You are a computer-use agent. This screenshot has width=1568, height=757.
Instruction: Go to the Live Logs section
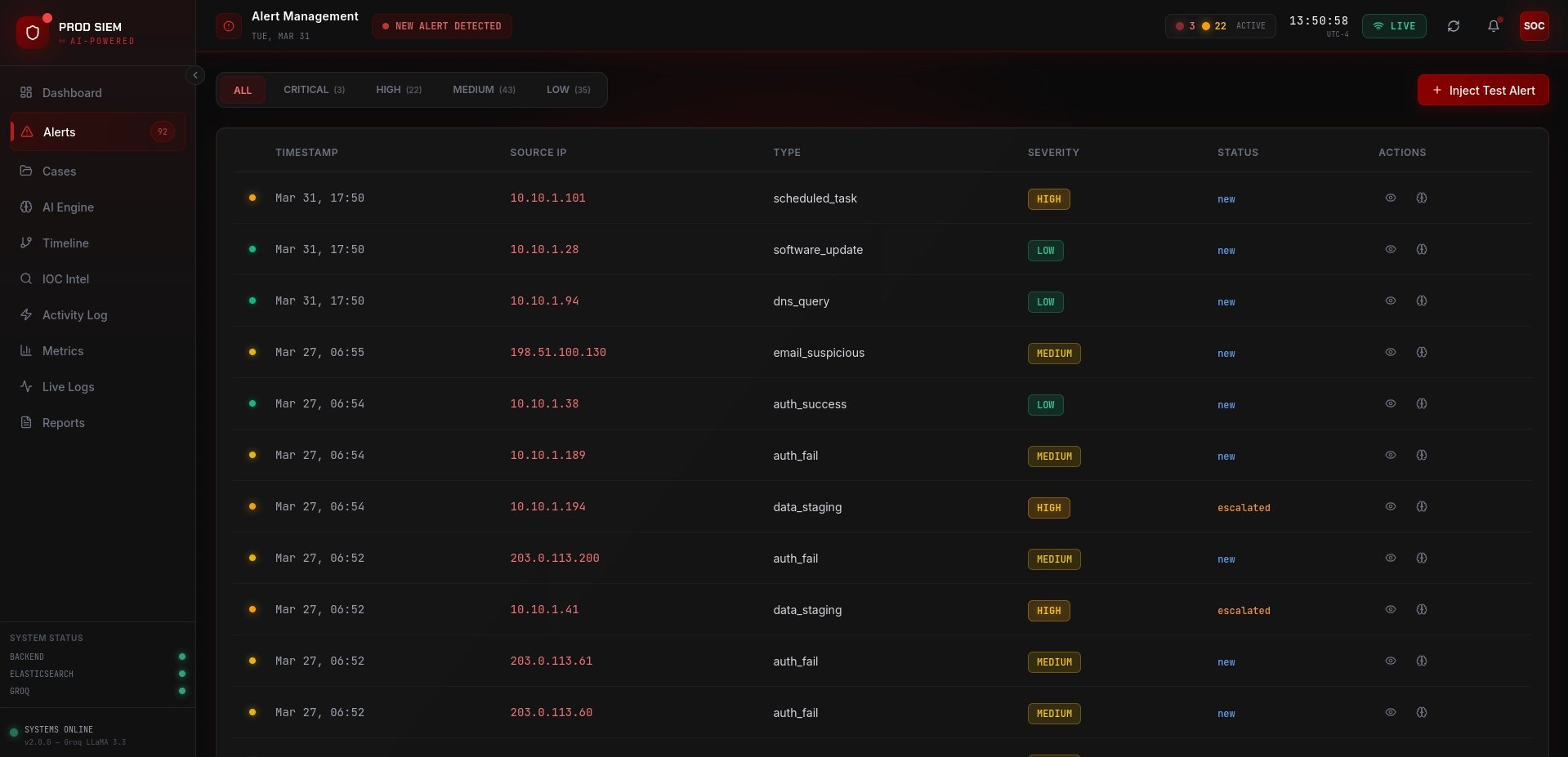[68, 387]
